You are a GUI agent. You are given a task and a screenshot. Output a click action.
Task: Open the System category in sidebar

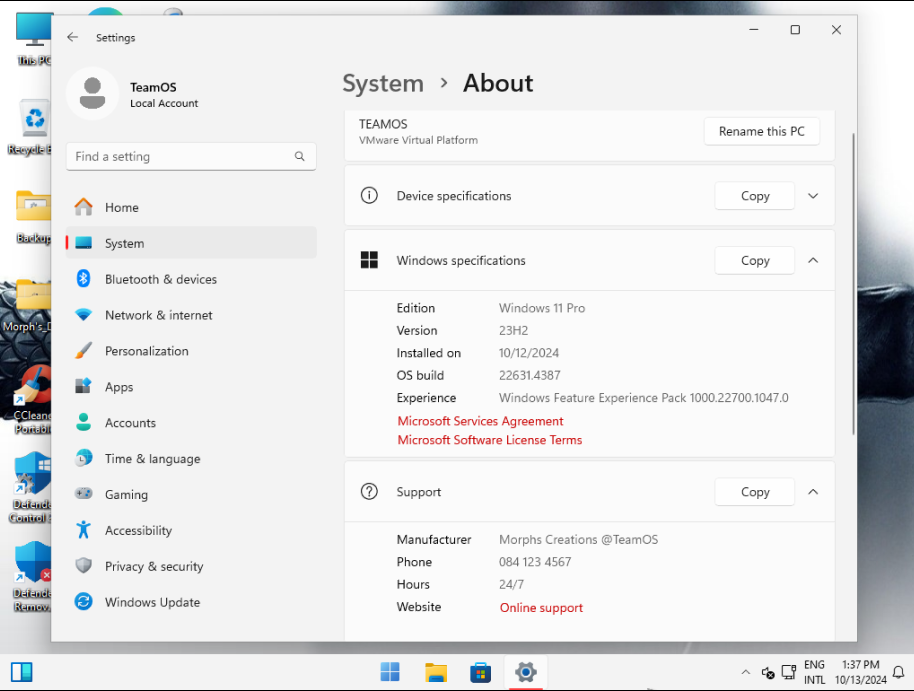point(191,243)
